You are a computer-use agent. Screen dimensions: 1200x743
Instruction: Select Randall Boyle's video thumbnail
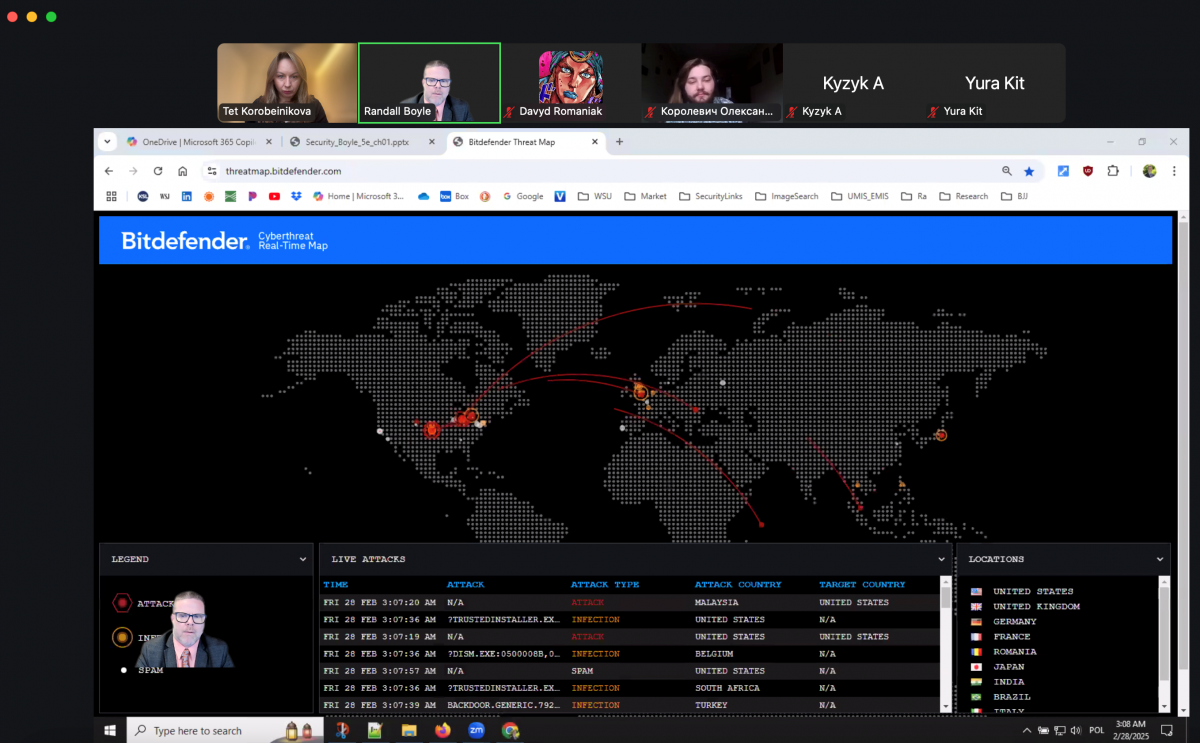coord(429,83)
